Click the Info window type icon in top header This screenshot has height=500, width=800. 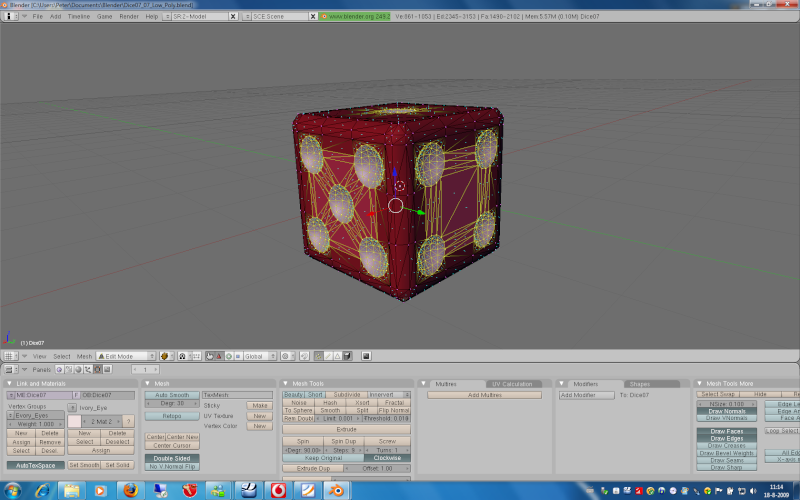(11, 16)
